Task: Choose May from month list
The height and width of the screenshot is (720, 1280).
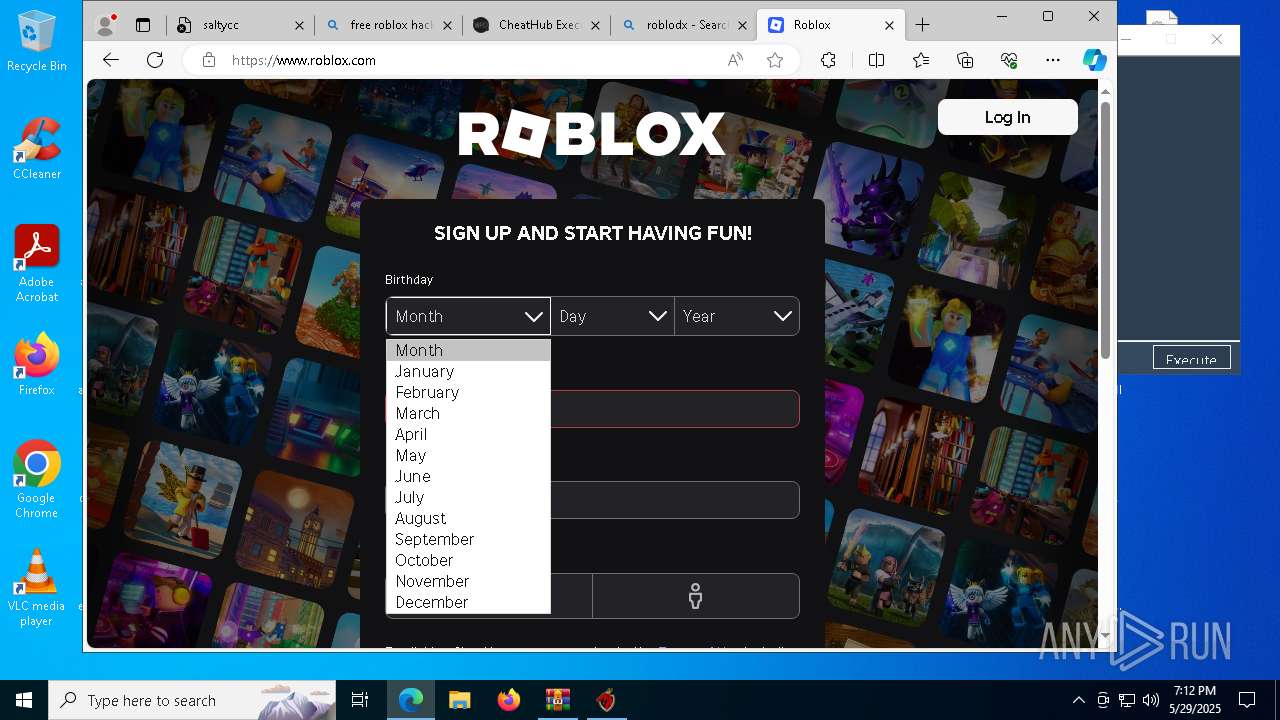Action: click(468, 455)
